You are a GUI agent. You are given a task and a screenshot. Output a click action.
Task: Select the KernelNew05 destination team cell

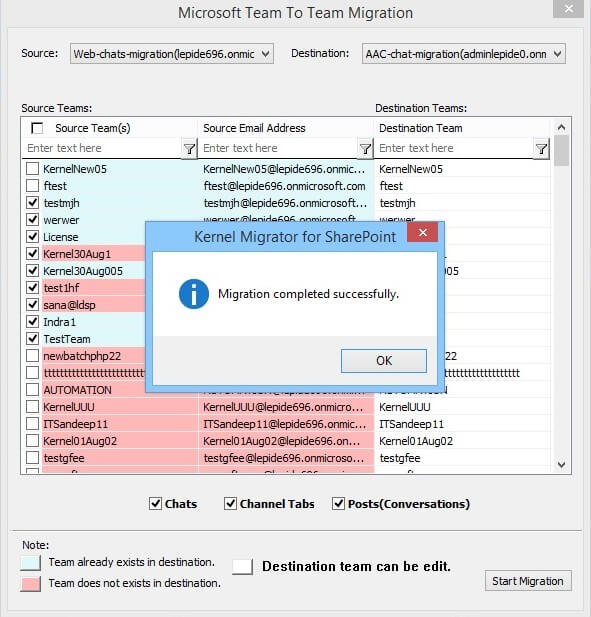pyautogui.click(x=462, y=169)
